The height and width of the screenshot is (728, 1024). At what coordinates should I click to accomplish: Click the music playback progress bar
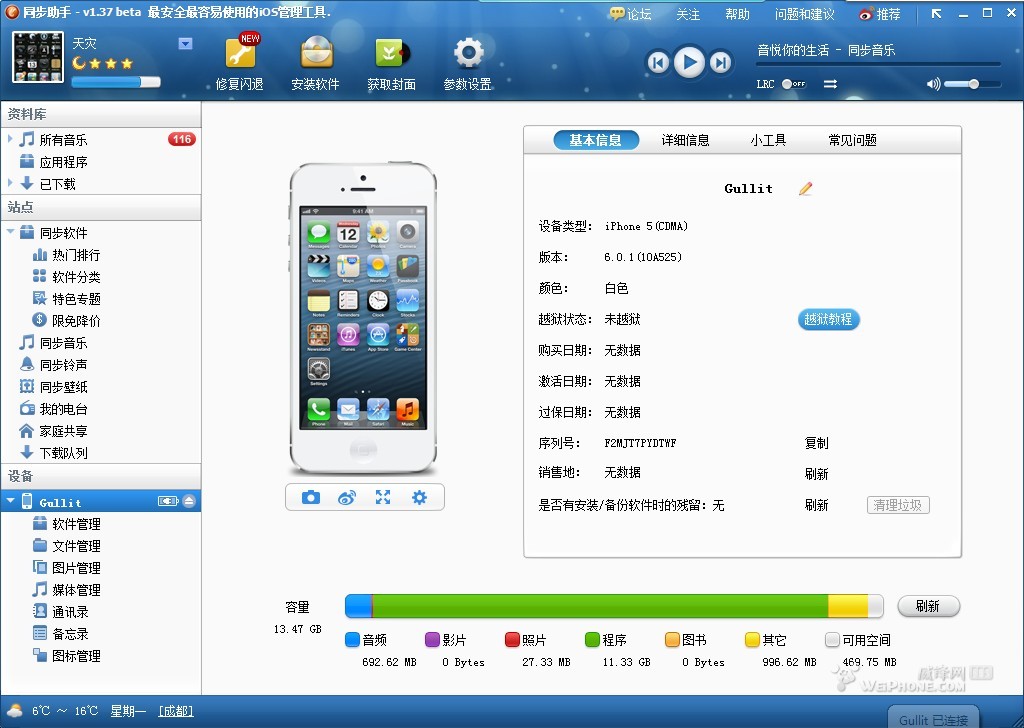pyautogui.click(x=878, y=65)
